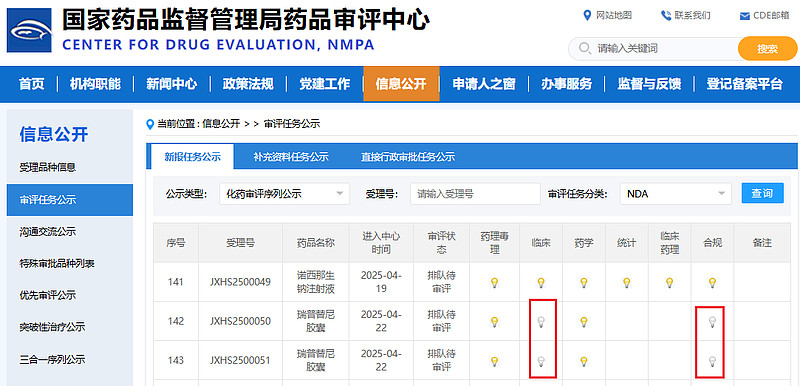Switch to 直接行政审批任务公示 tab
The width and height of the screenshot is (800, 386).
click(x=408, y=157)
